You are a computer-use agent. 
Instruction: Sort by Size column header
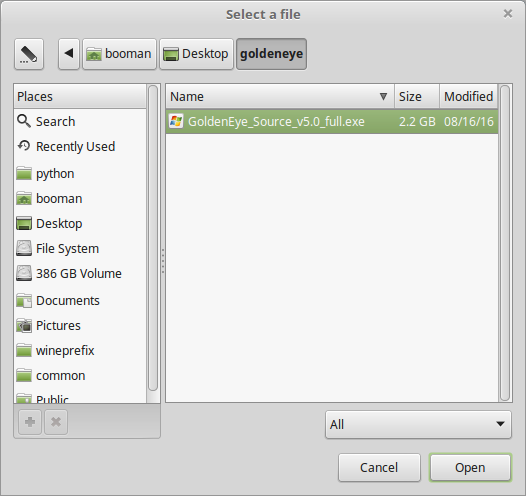coord(417,97)
